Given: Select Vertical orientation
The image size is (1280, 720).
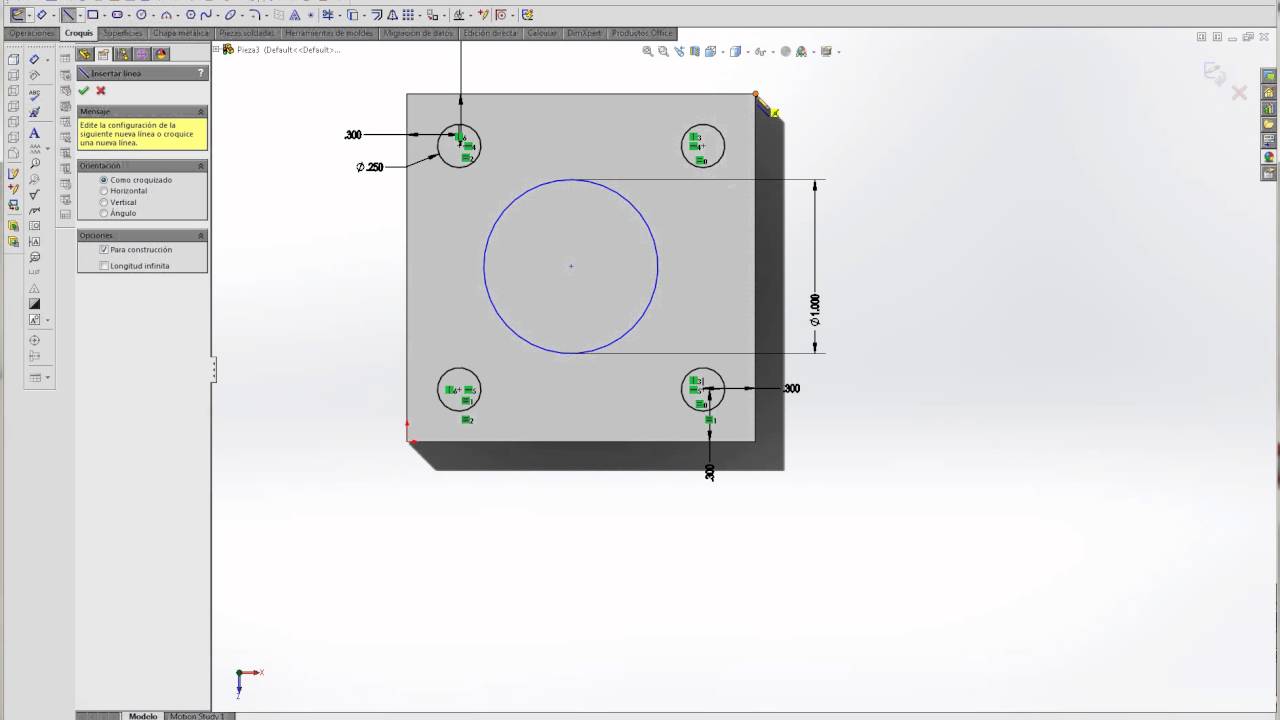Looking at the screenshot, I should tap(104, 202).
